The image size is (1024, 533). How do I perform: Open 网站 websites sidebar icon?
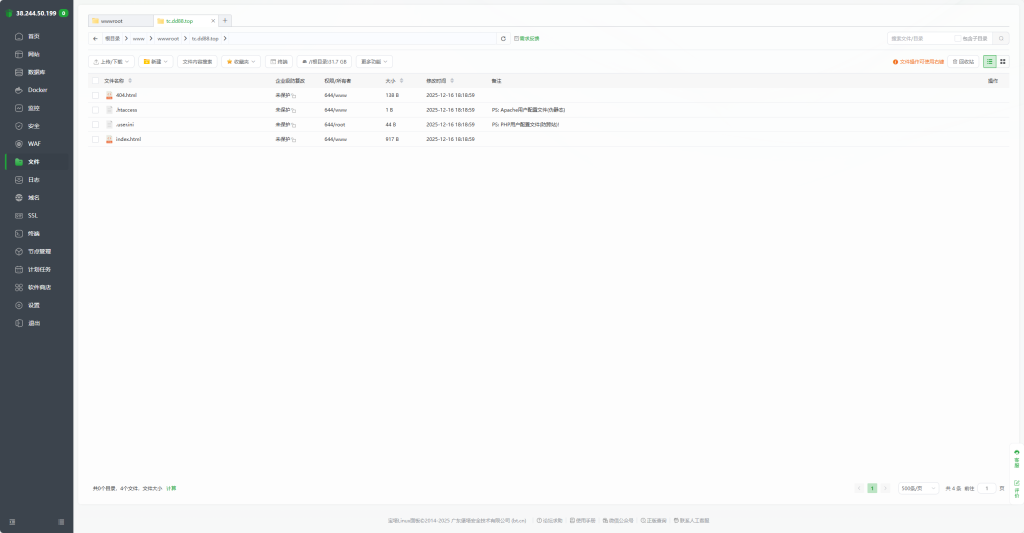(19, 54)
